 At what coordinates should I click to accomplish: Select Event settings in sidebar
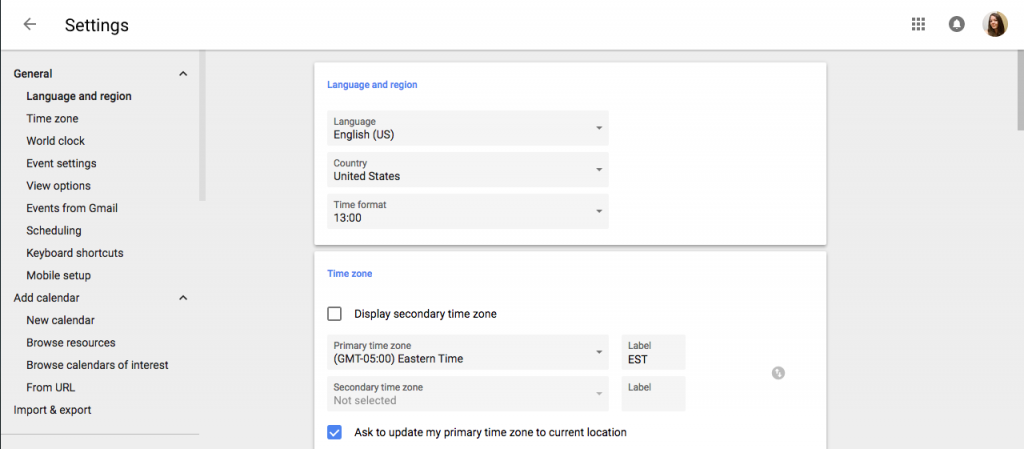point(61,163)
